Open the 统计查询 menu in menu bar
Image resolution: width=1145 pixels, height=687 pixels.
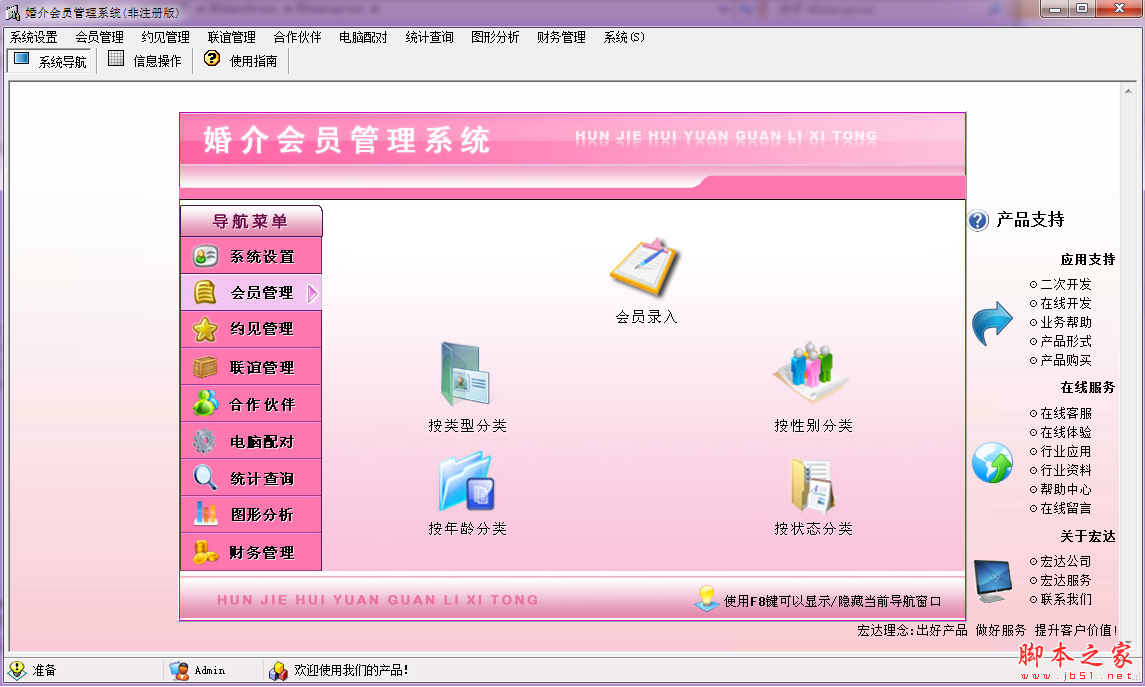(429, 37)
